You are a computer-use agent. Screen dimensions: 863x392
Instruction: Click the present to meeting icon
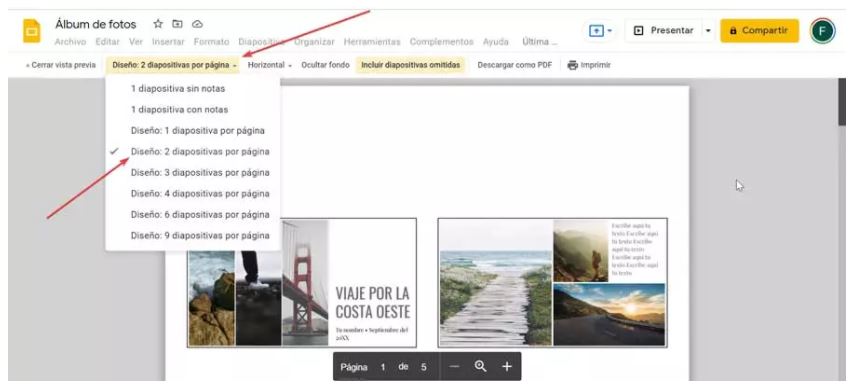click(x=600, y=31)
